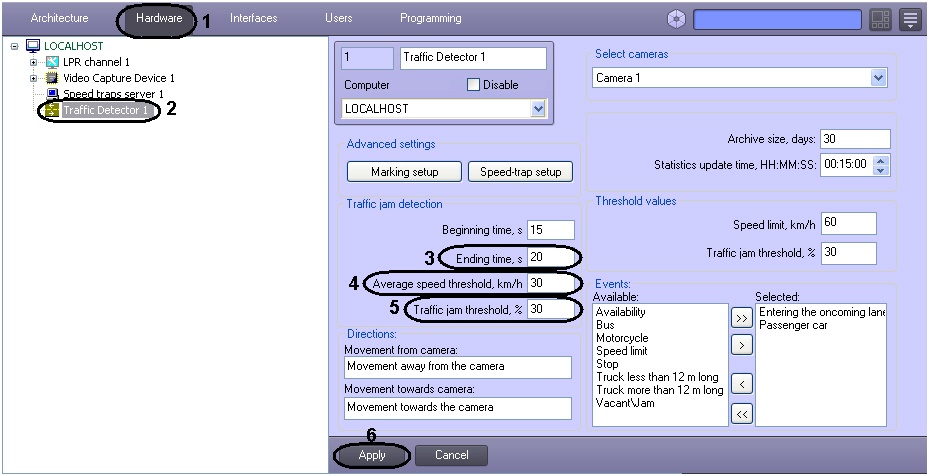
Task: Remove selected event with < button
Action: tap(741, 385)
